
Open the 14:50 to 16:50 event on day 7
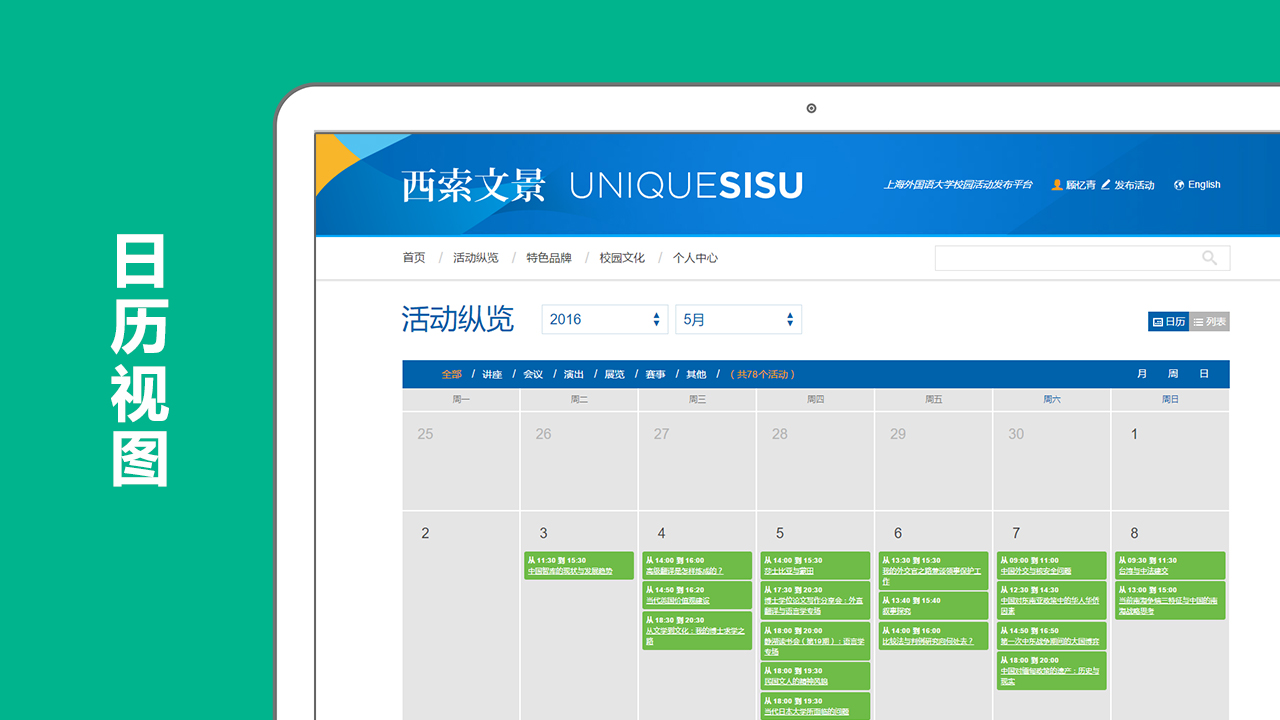1051,636
